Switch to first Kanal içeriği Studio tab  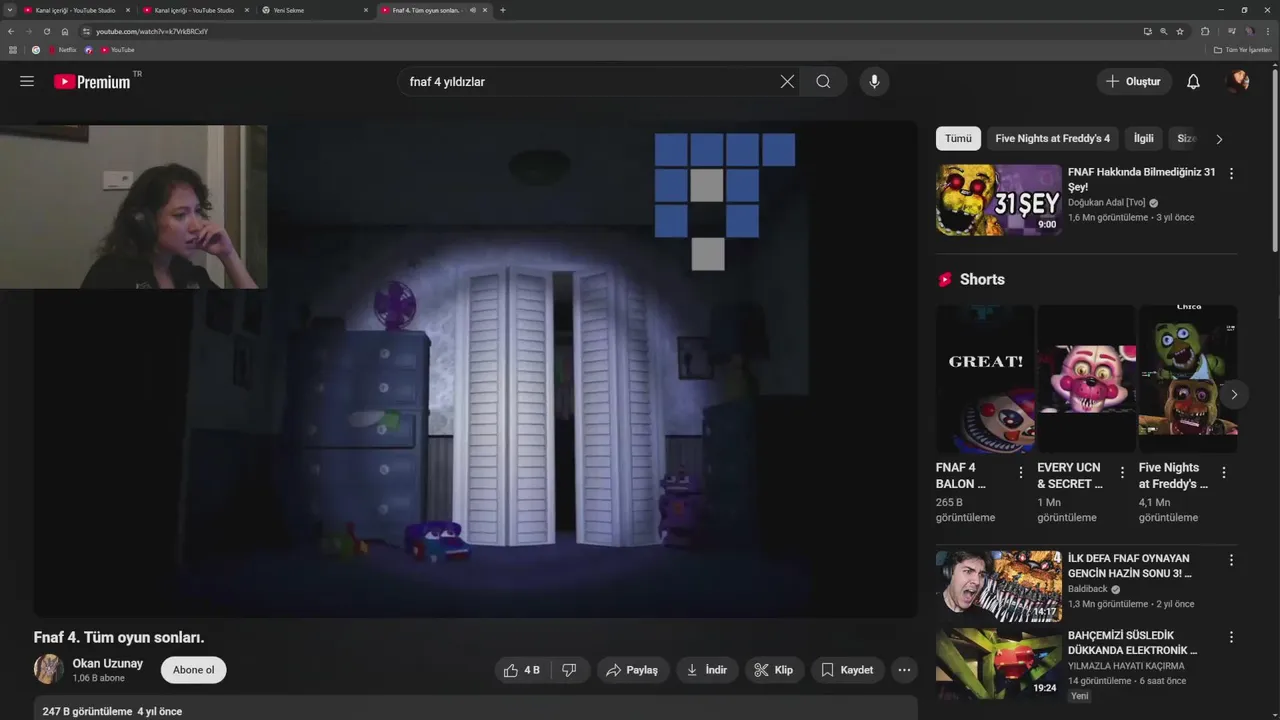(75, 10)
